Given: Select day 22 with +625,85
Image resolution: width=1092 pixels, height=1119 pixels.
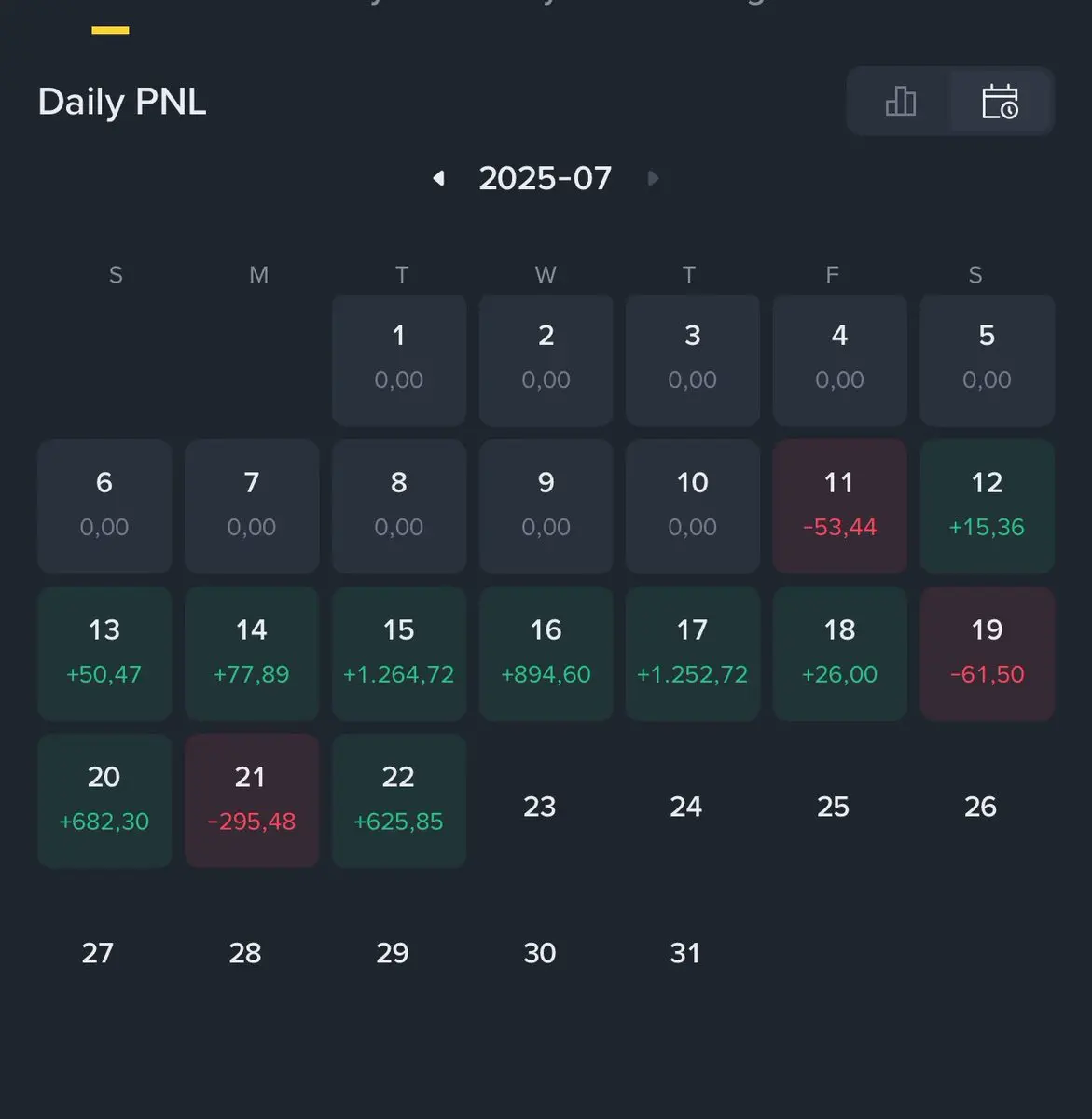Looking at the screenshot, I should click(399, 800).
